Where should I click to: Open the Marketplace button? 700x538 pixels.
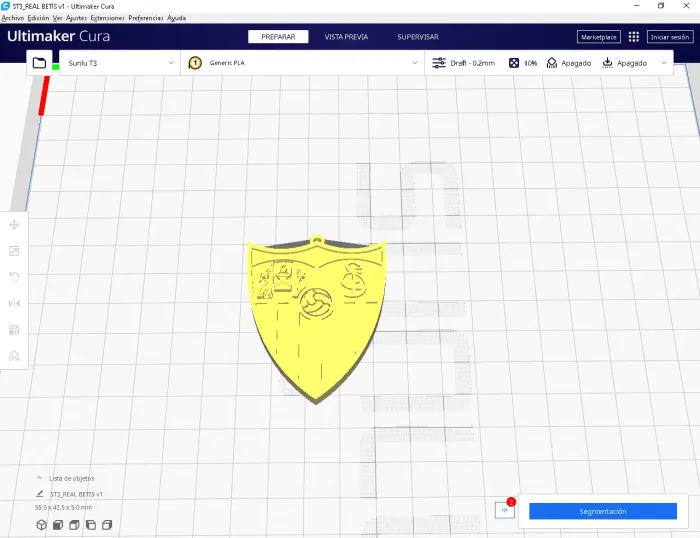[x=599, y=37]
